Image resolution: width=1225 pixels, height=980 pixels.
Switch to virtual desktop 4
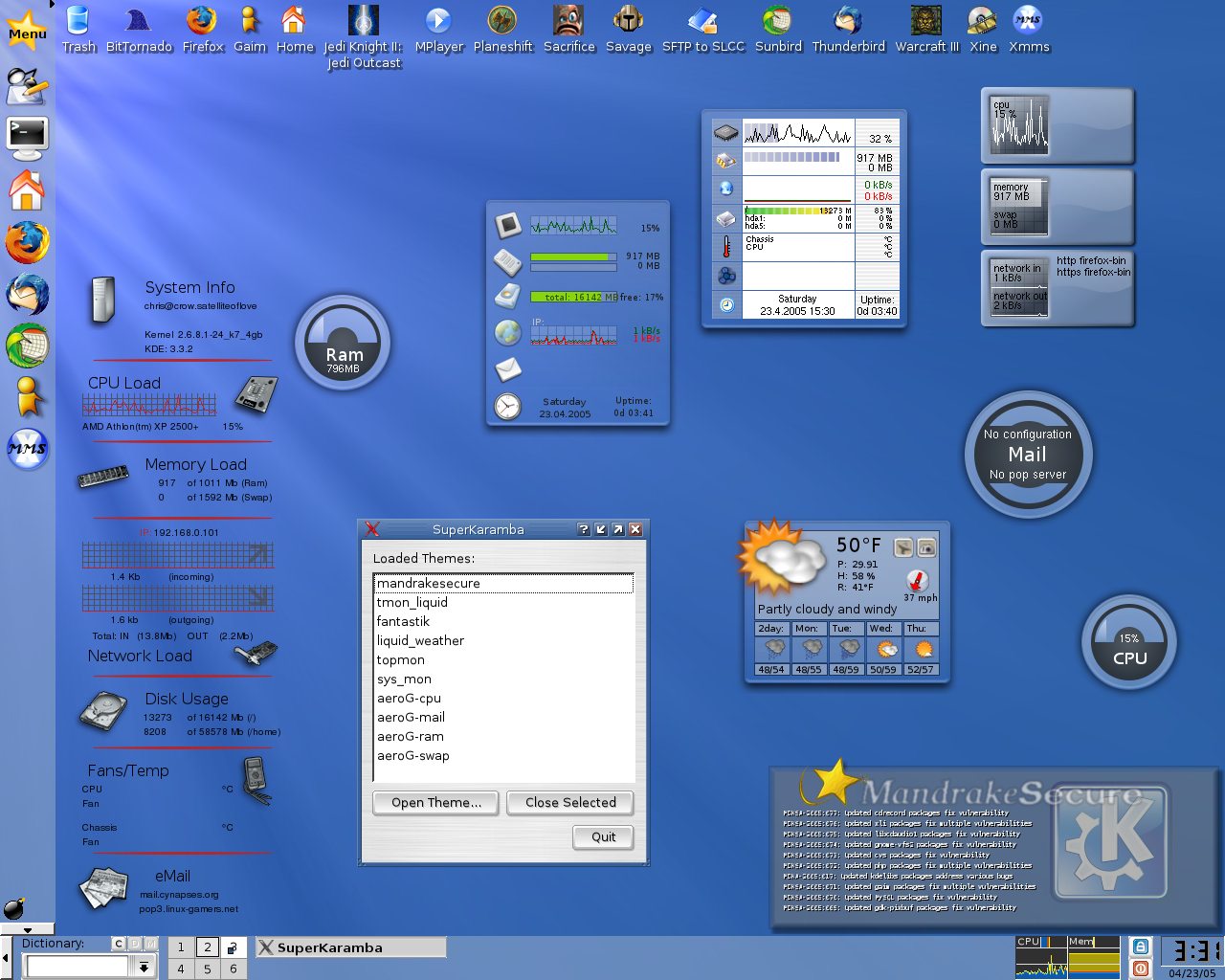pos(180,969)
